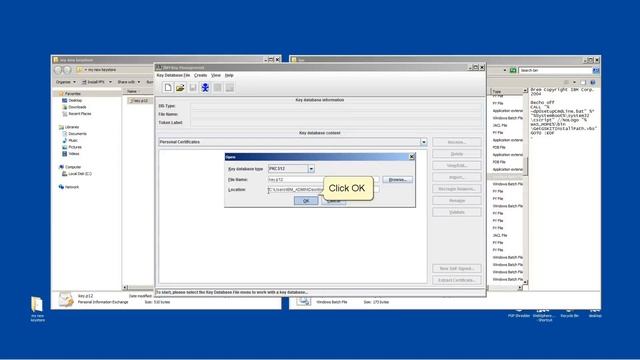Click OK in the Open dialog
Screen dimensions: 640x360
pos(306,201)
